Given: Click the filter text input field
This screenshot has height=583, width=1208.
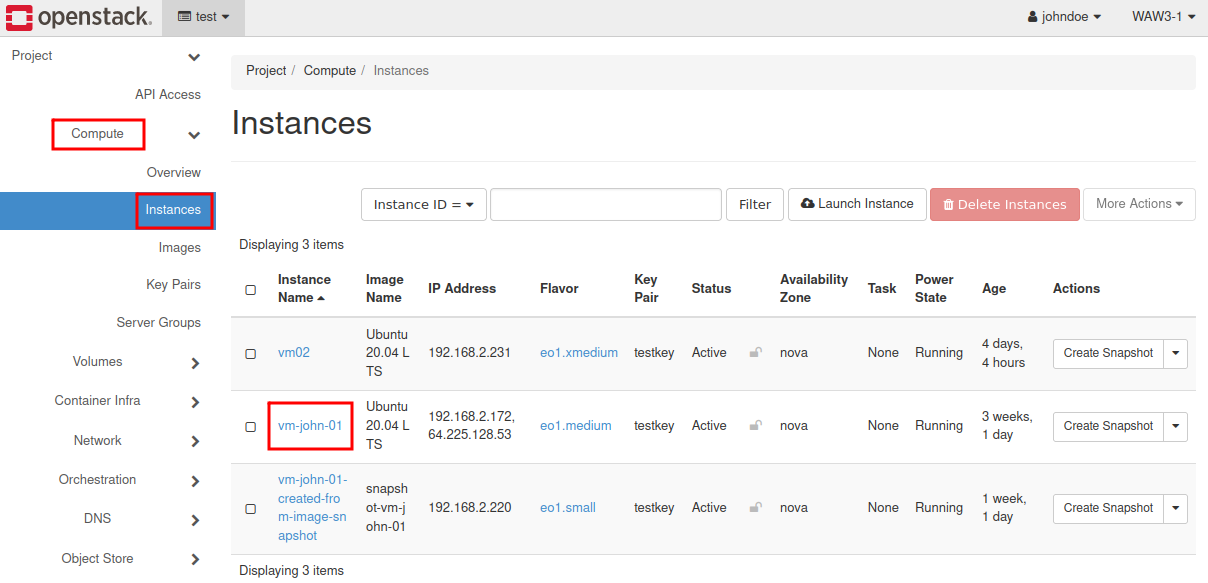Looking at the screenshot, I should [x=605, y=205].
